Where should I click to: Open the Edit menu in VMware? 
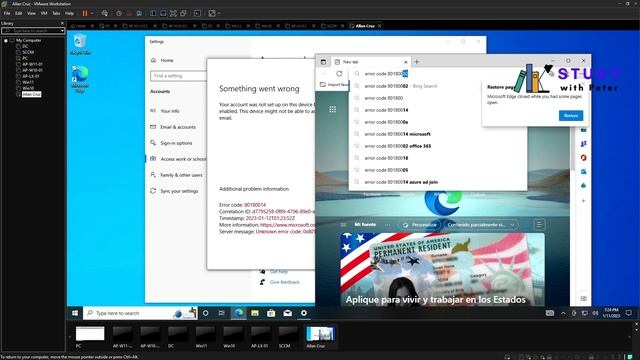click(19, 13)
